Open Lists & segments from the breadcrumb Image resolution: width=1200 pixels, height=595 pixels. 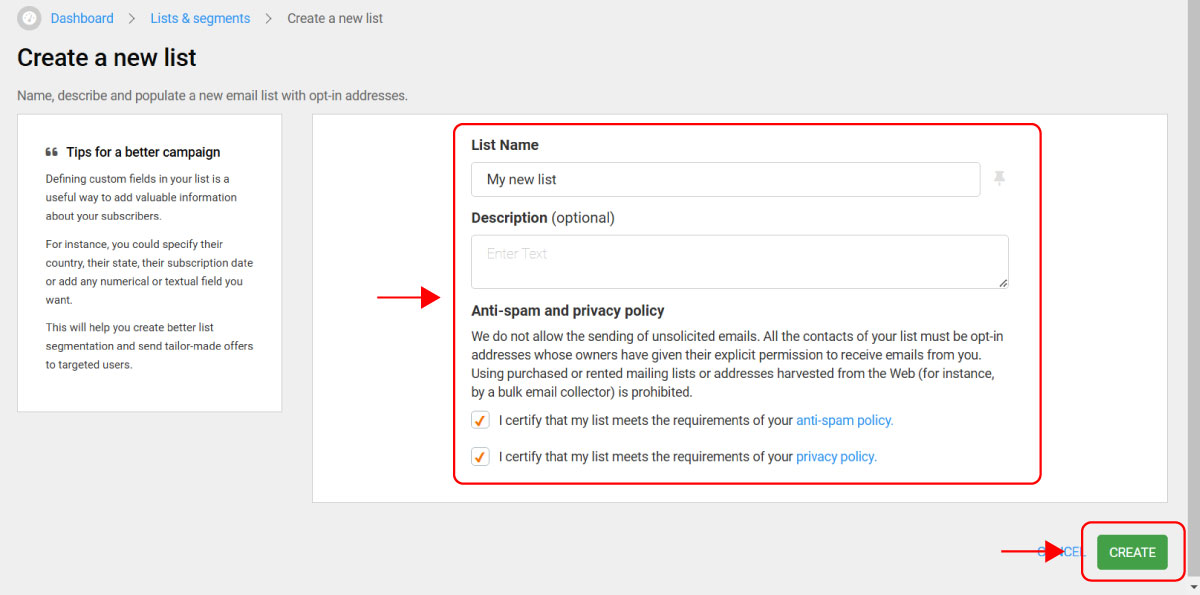coord(200,18)
